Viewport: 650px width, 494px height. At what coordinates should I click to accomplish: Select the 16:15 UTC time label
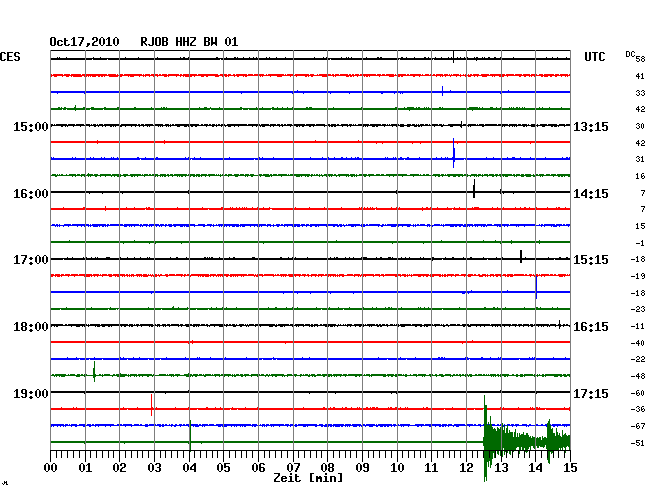pos(591,327)
